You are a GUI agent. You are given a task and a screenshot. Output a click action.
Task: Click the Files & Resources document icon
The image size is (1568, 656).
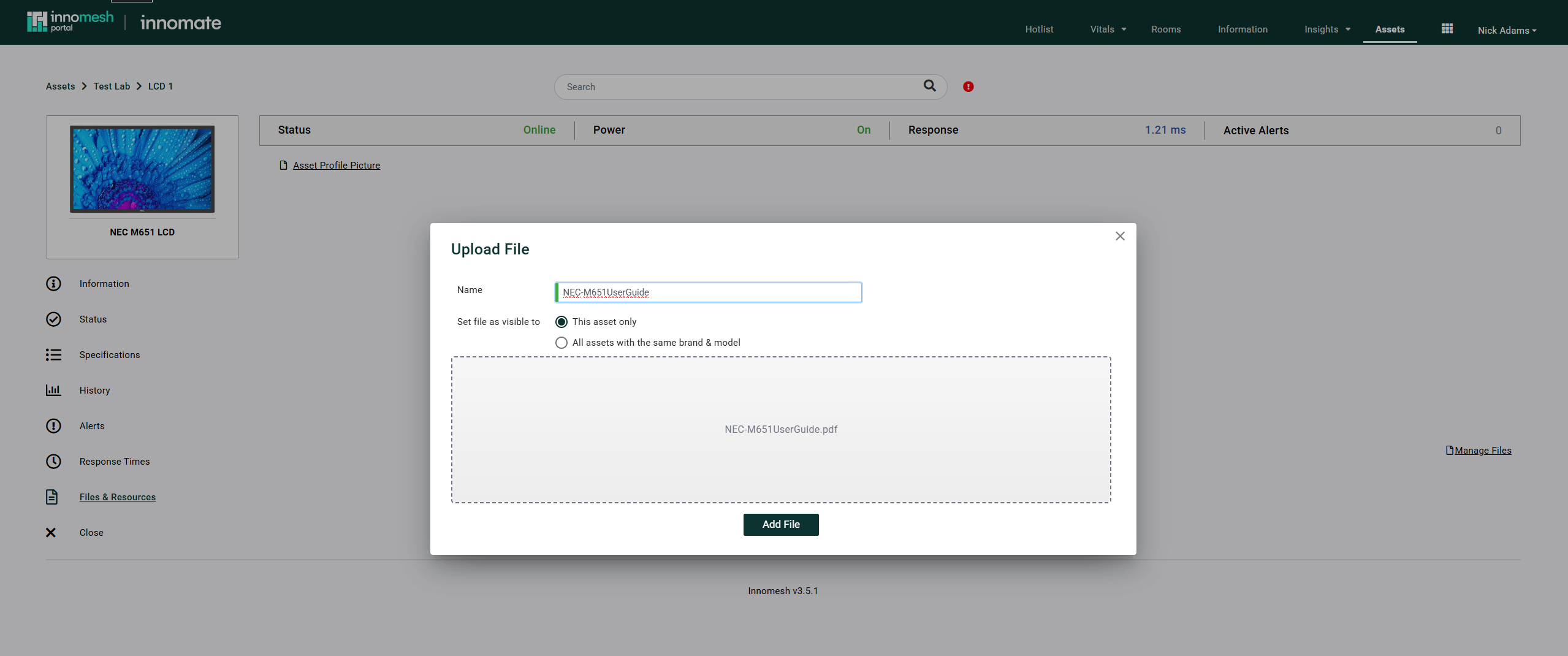click(x=52, y=497)
